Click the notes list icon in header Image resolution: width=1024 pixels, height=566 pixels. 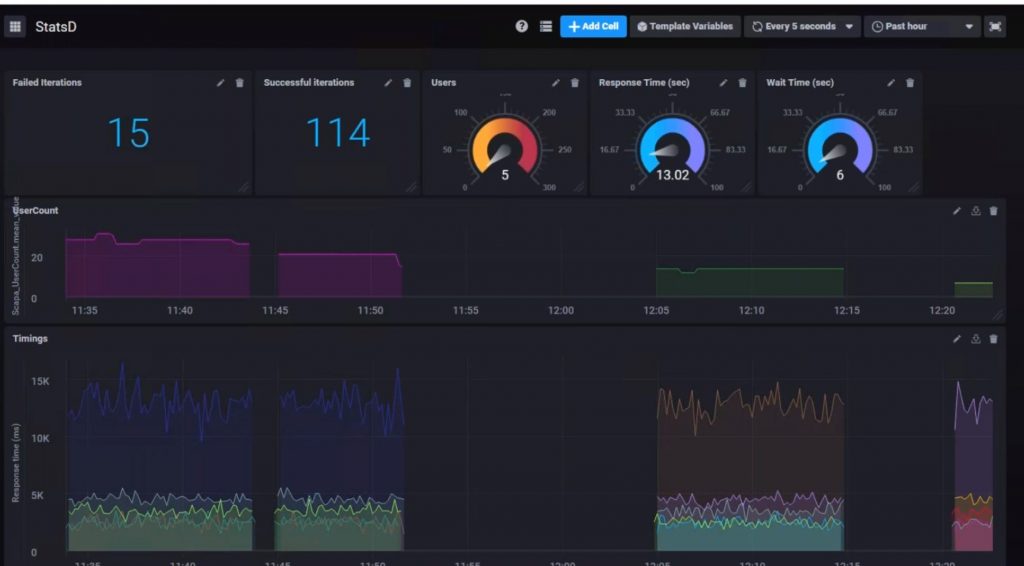click(546, 26)
